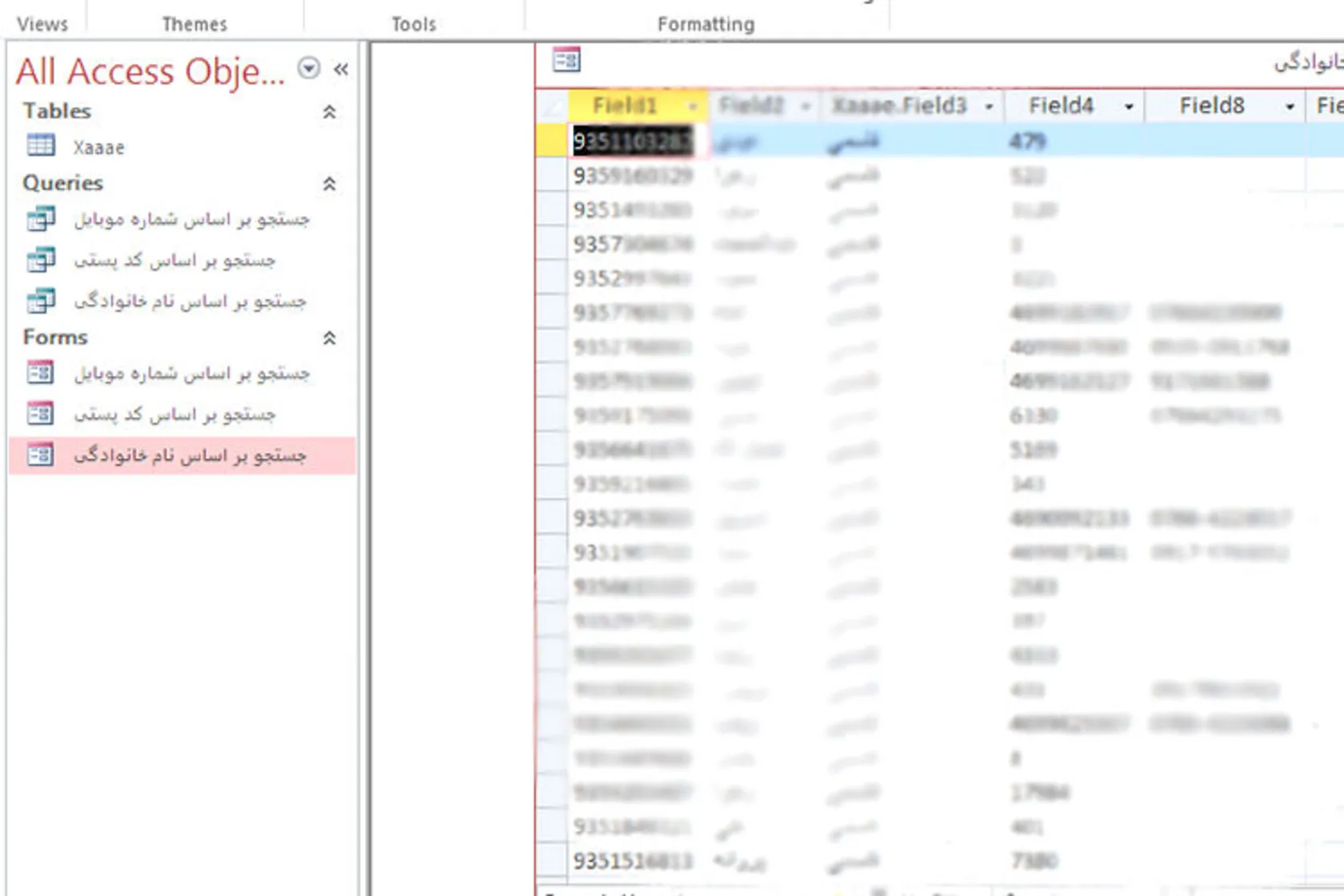Click the Xaaae table icon

[x=40, y=146]
